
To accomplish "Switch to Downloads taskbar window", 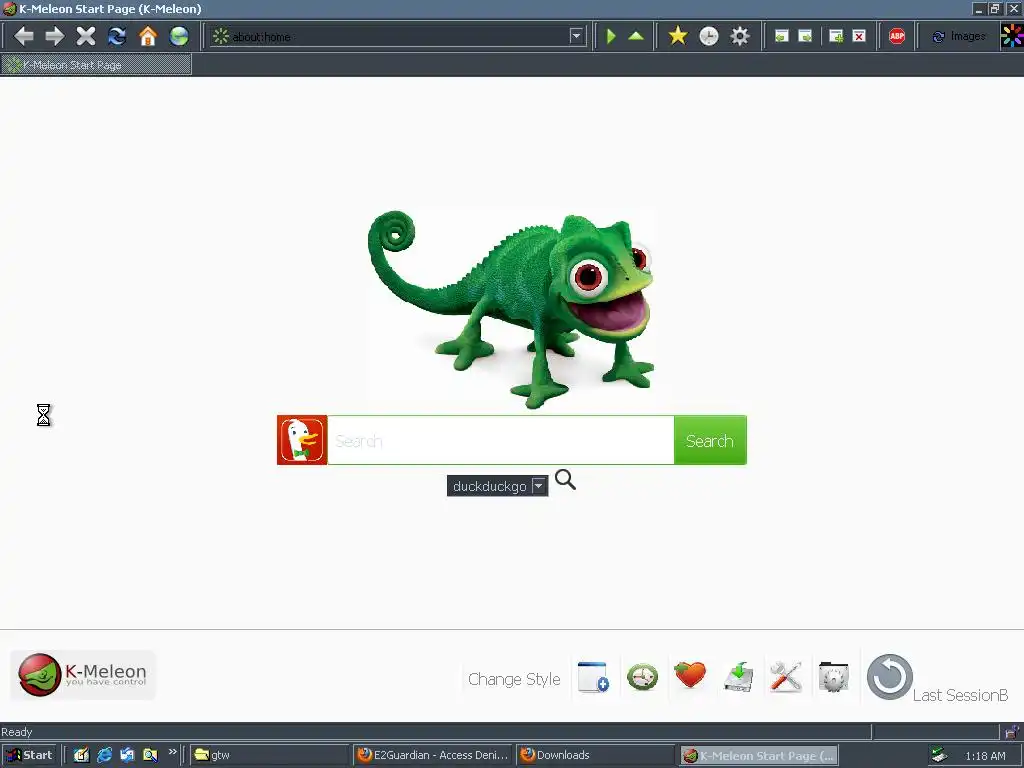I will [596, 755].
